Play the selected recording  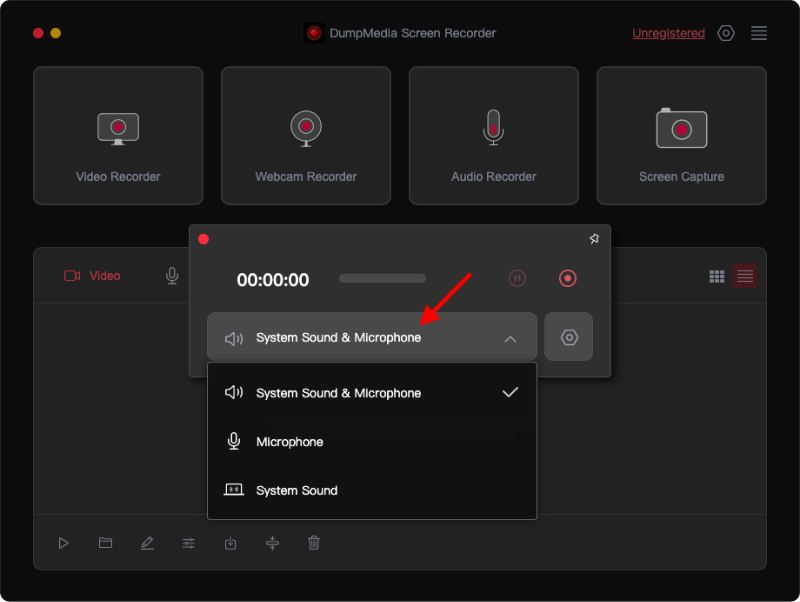point(63,543)
